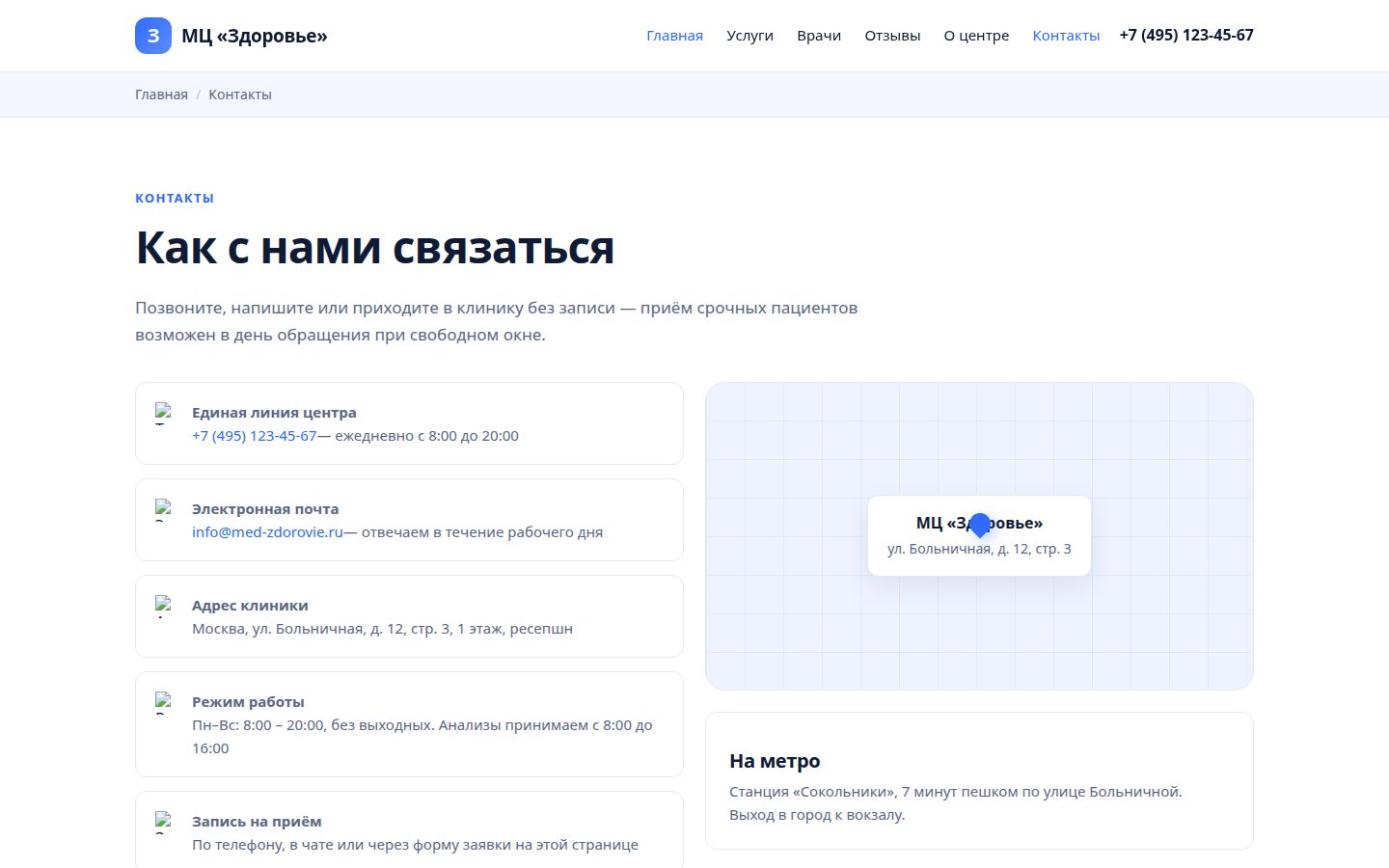Select «Контакты» in the top navigation
The width and height of the screenshot is (1389, 868).
click(x=1066, y=36)
